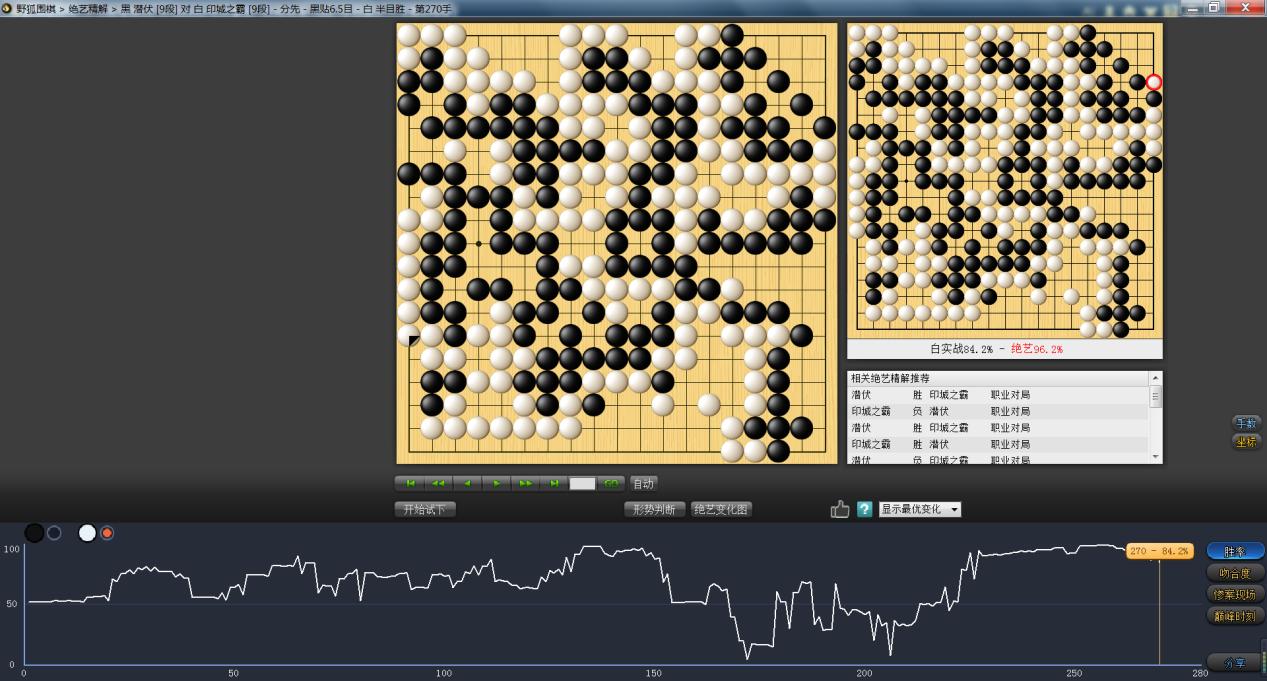Jump to the last move

[x=554, y=483]
